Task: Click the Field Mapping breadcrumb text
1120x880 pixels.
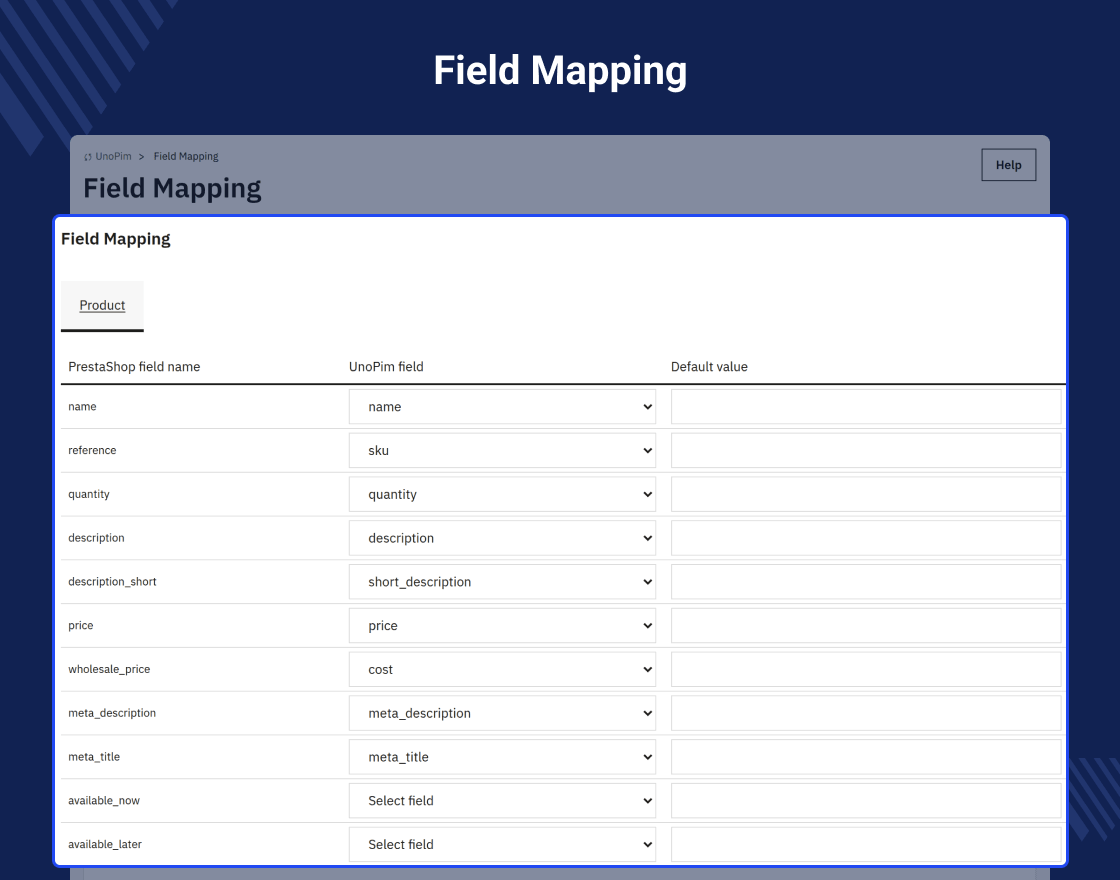Action: (x=186, y=156)
